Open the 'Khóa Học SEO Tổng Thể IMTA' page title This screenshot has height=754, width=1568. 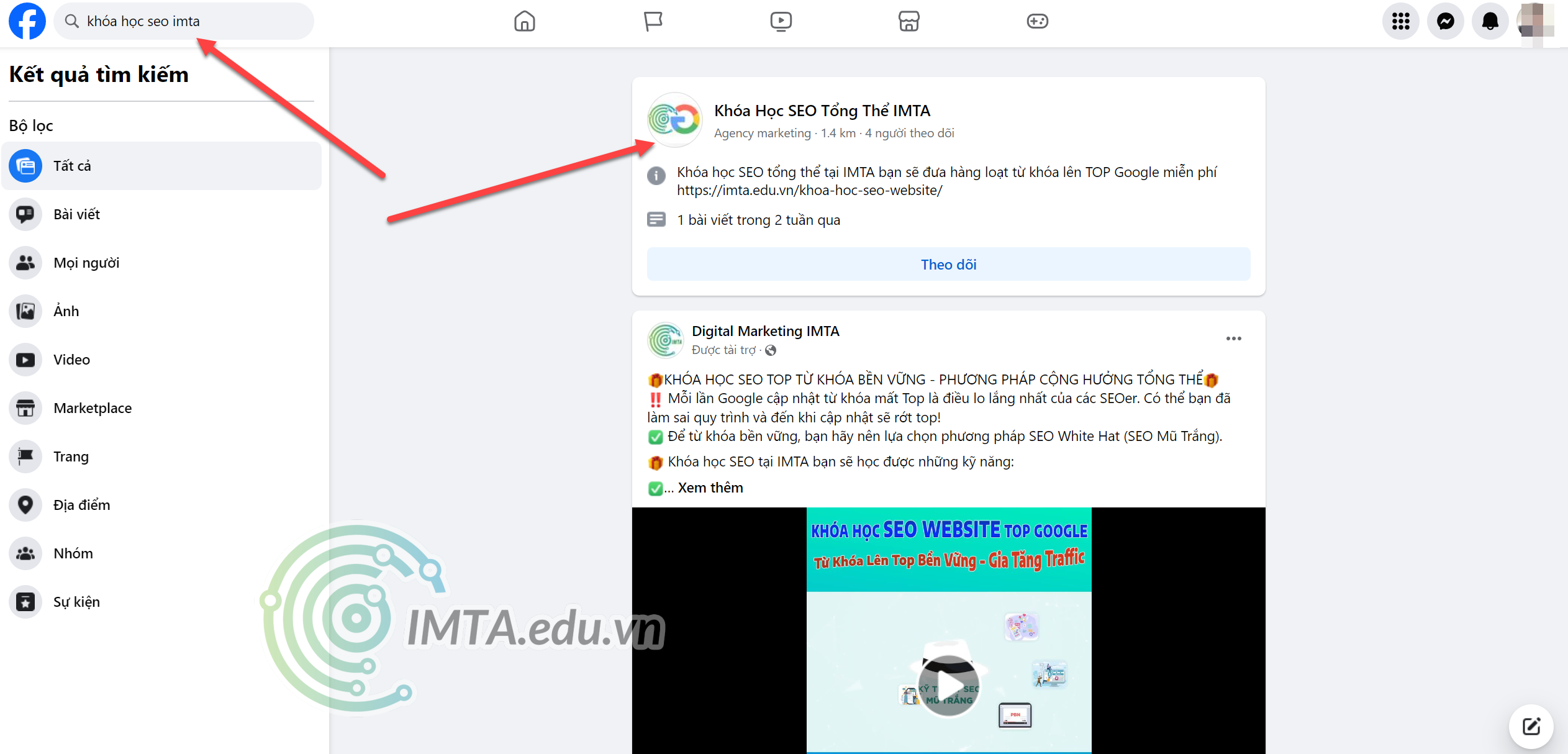(822, 111)
